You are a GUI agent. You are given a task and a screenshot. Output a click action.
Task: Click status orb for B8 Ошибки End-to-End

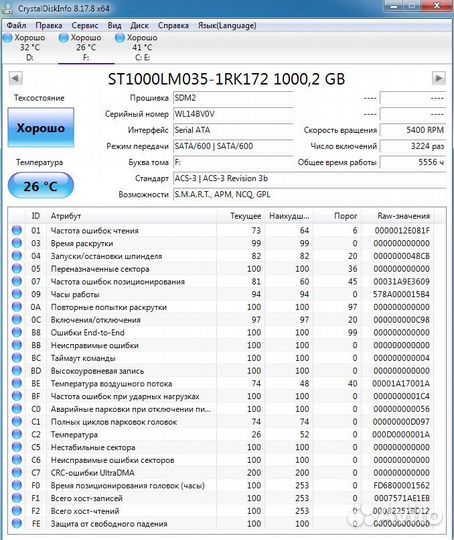click(17, 332)
